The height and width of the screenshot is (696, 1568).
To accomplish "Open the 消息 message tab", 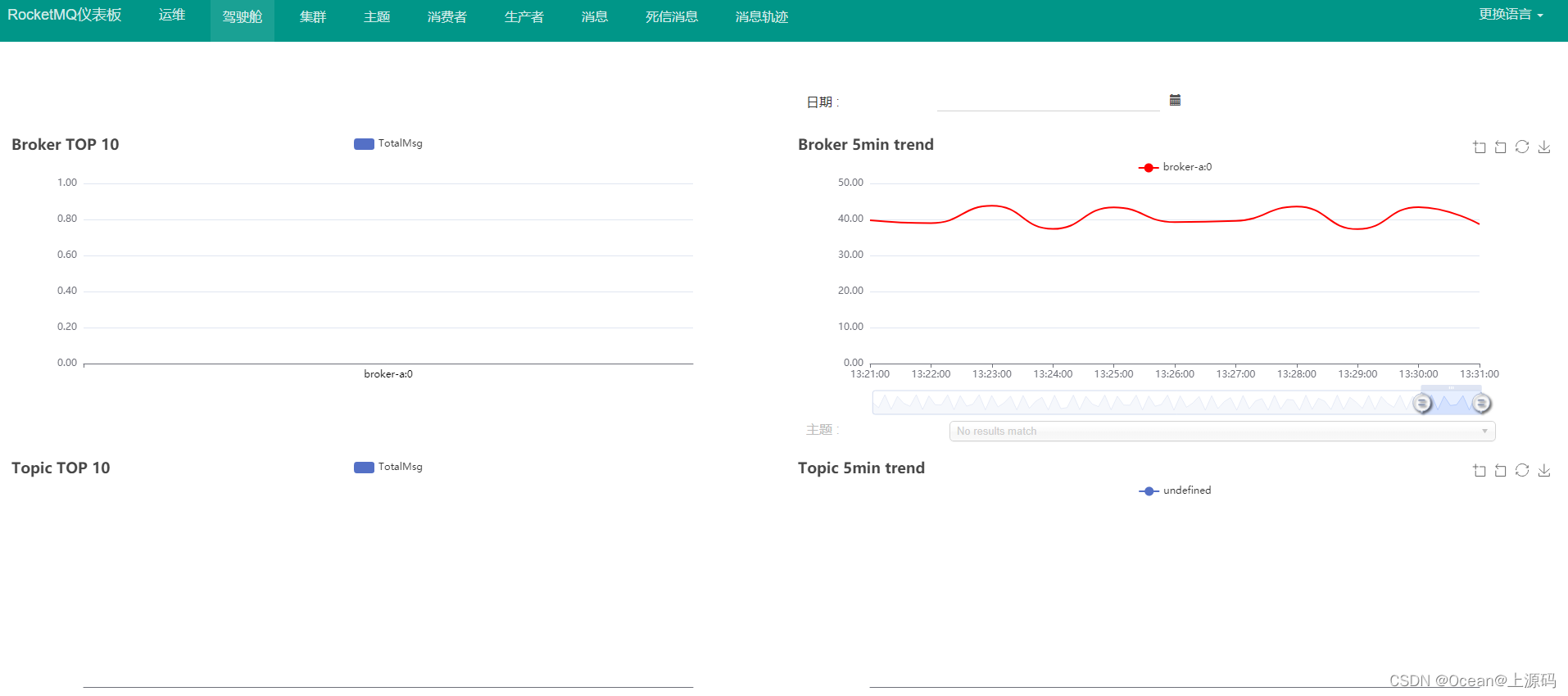I will [595, 16].
